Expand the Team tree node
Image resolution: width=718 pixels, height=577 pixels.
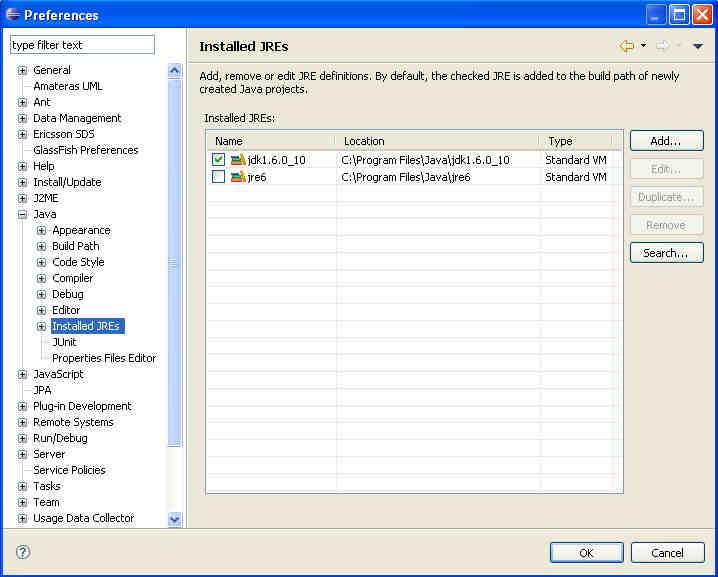tap(22, 503)
